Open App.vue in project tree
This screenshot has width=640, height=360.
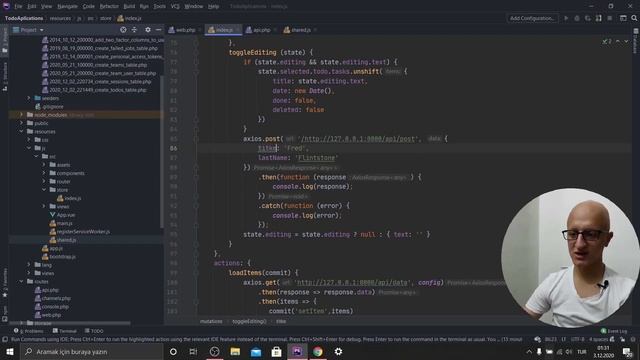[62, 215]
